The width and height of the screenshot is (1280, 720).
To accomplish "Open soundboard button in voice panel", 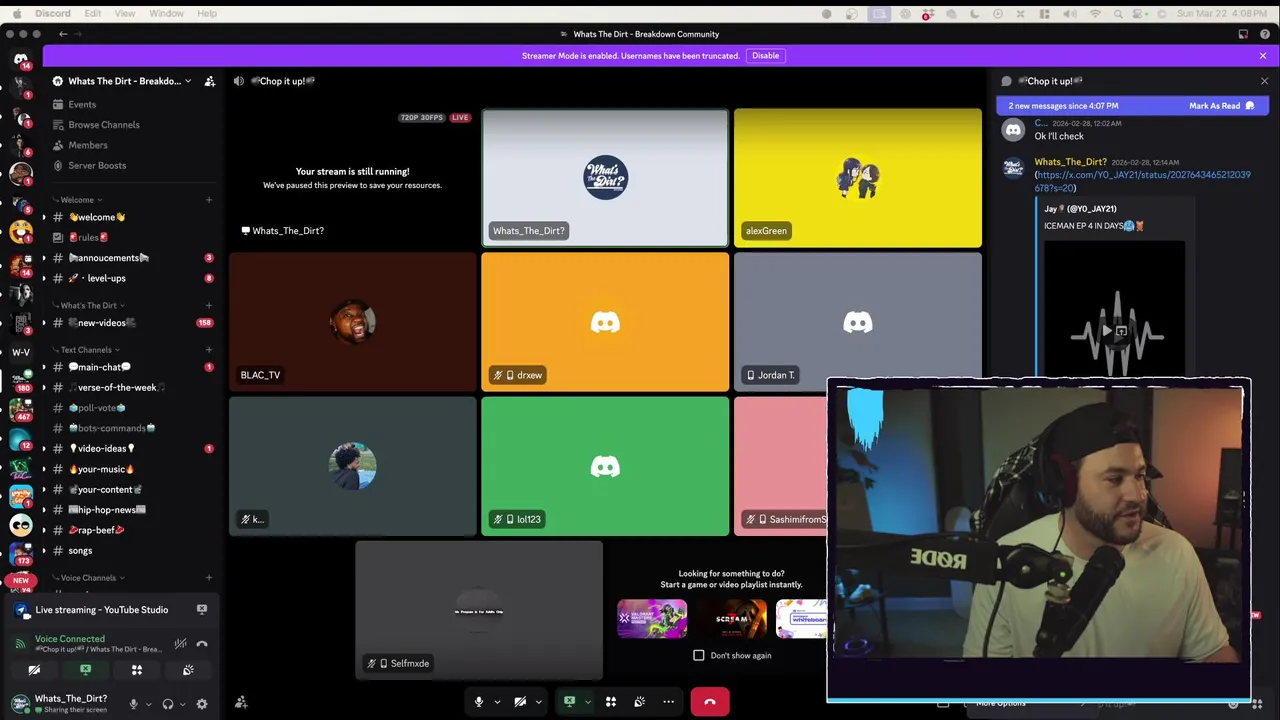I will point(188,670).
